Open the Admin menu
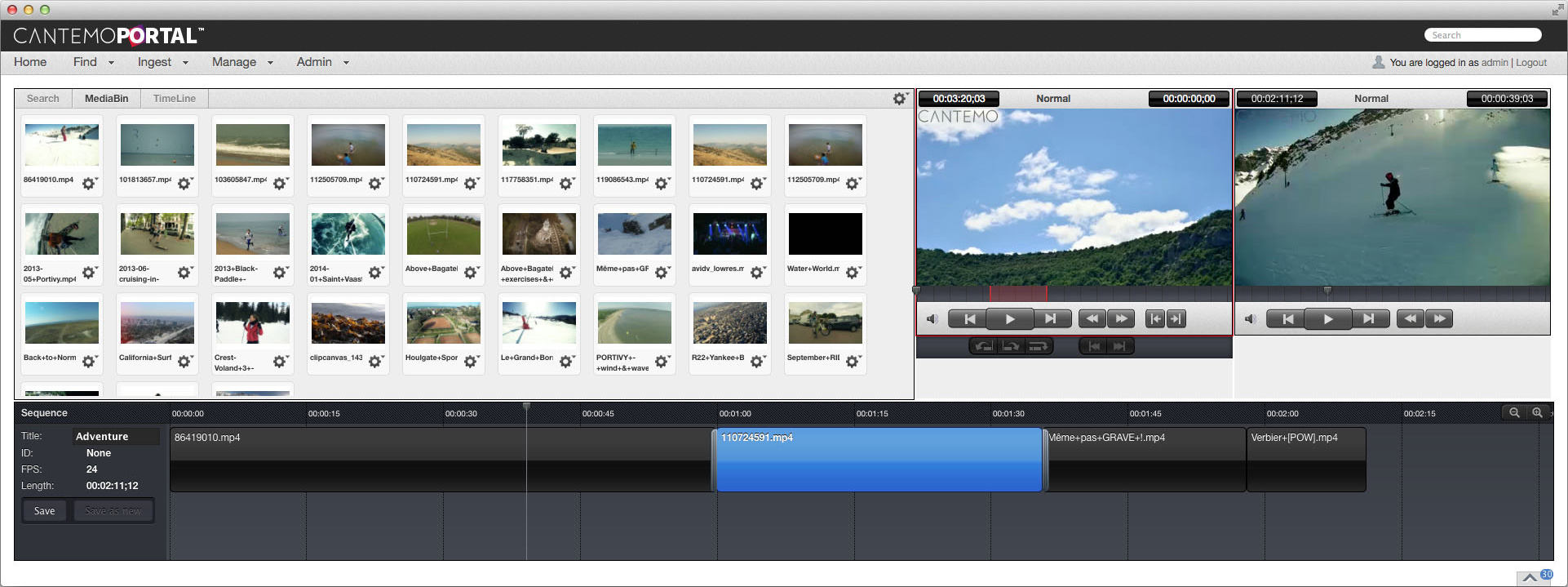Viewport: 1568px width, 587px height. [322, 62]
